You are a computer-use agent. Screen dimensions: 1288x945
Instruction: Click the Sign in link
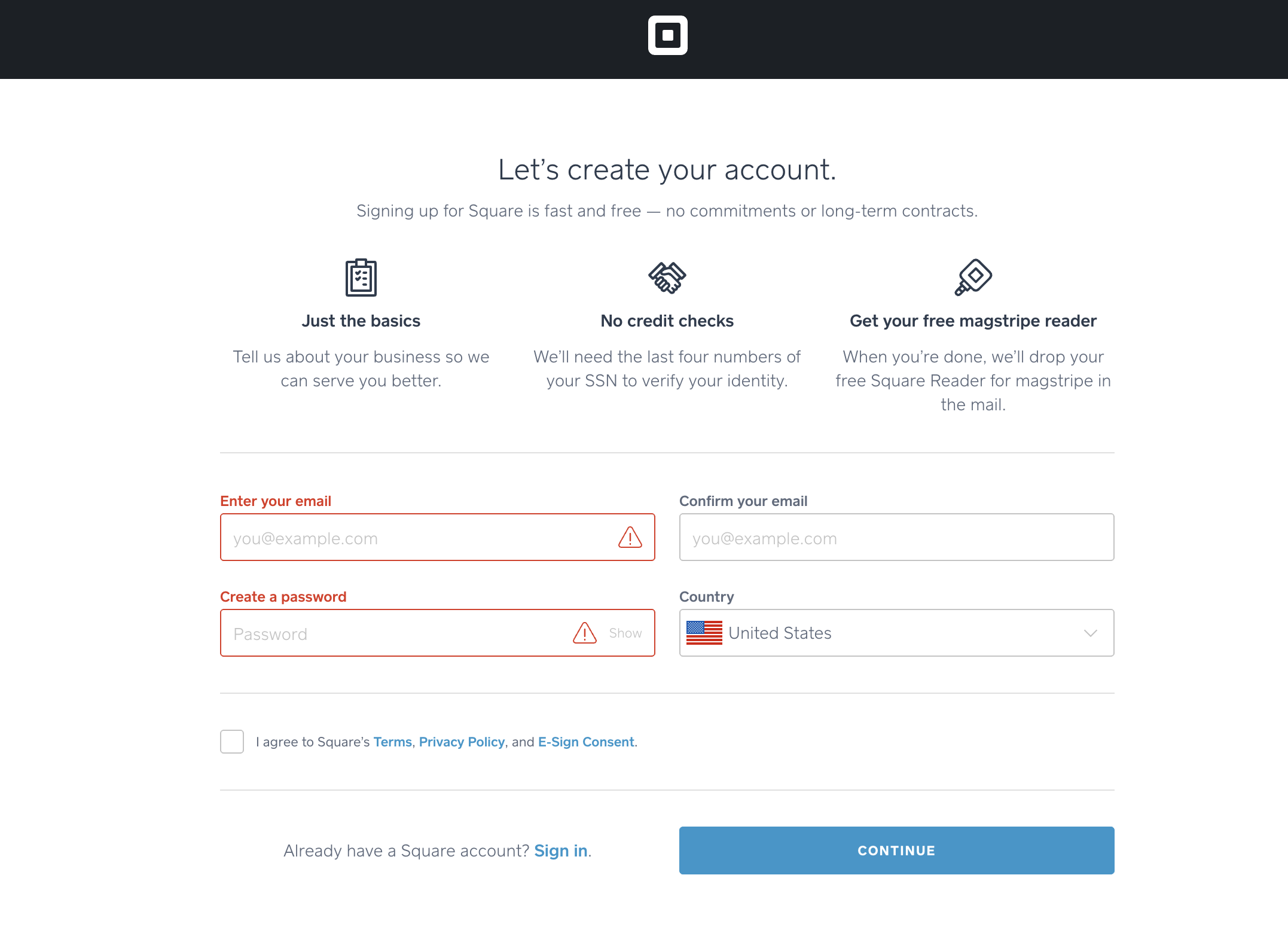click(560, 850)
